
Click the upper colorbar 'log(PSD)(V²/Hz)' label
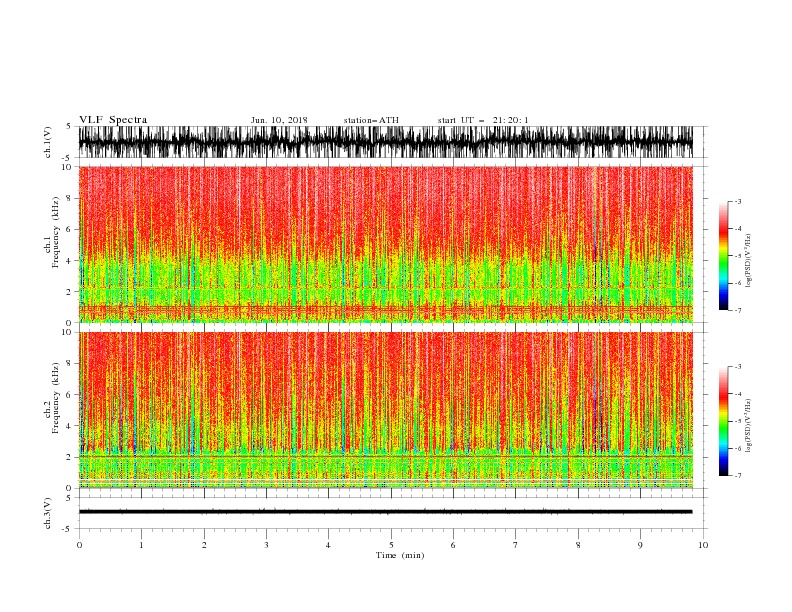pyautogui.click(x=748, y=261)
